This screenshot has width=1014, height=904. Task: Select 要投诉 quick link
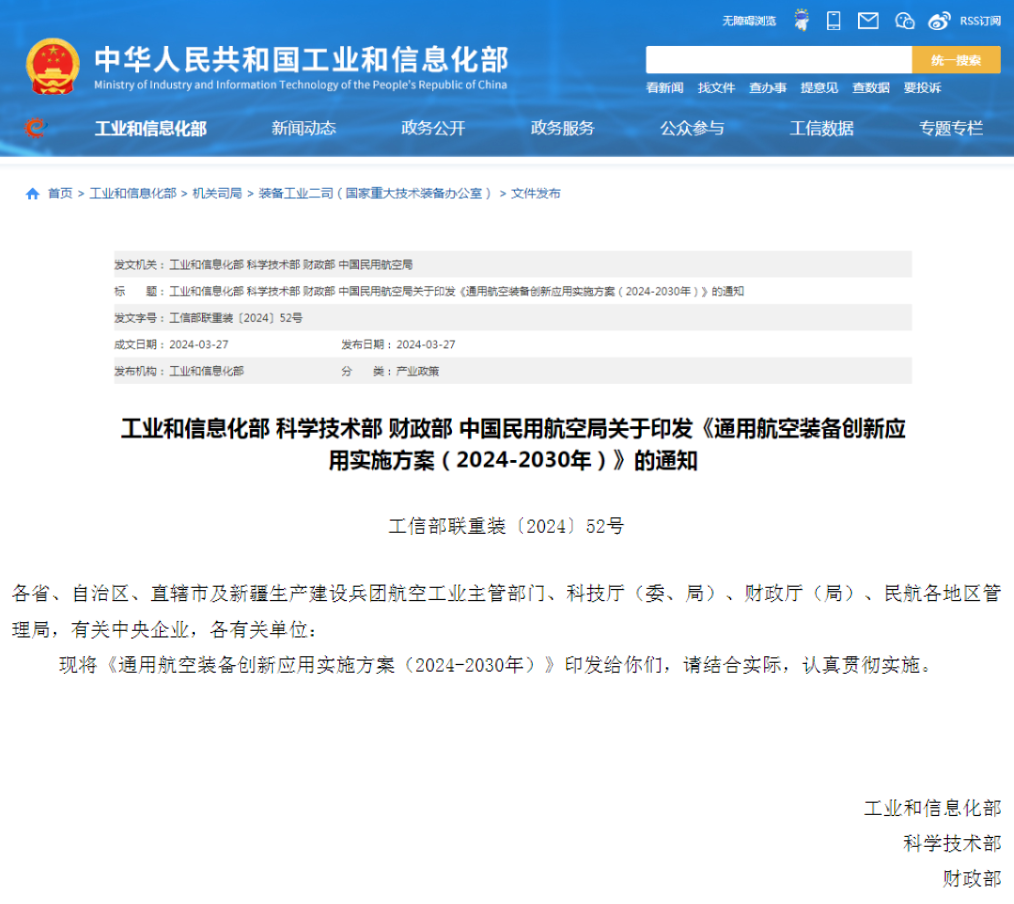pyautogui.click(x=922, y=88)
